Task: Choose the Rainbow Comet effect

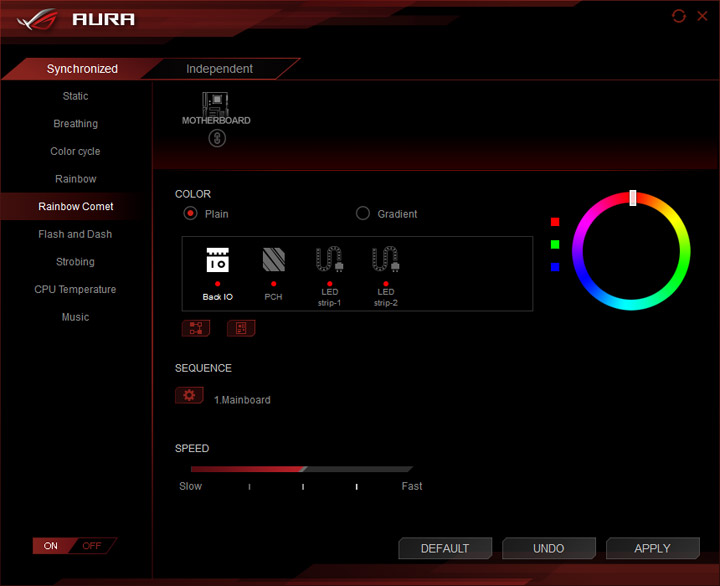Action: [76, 206]
